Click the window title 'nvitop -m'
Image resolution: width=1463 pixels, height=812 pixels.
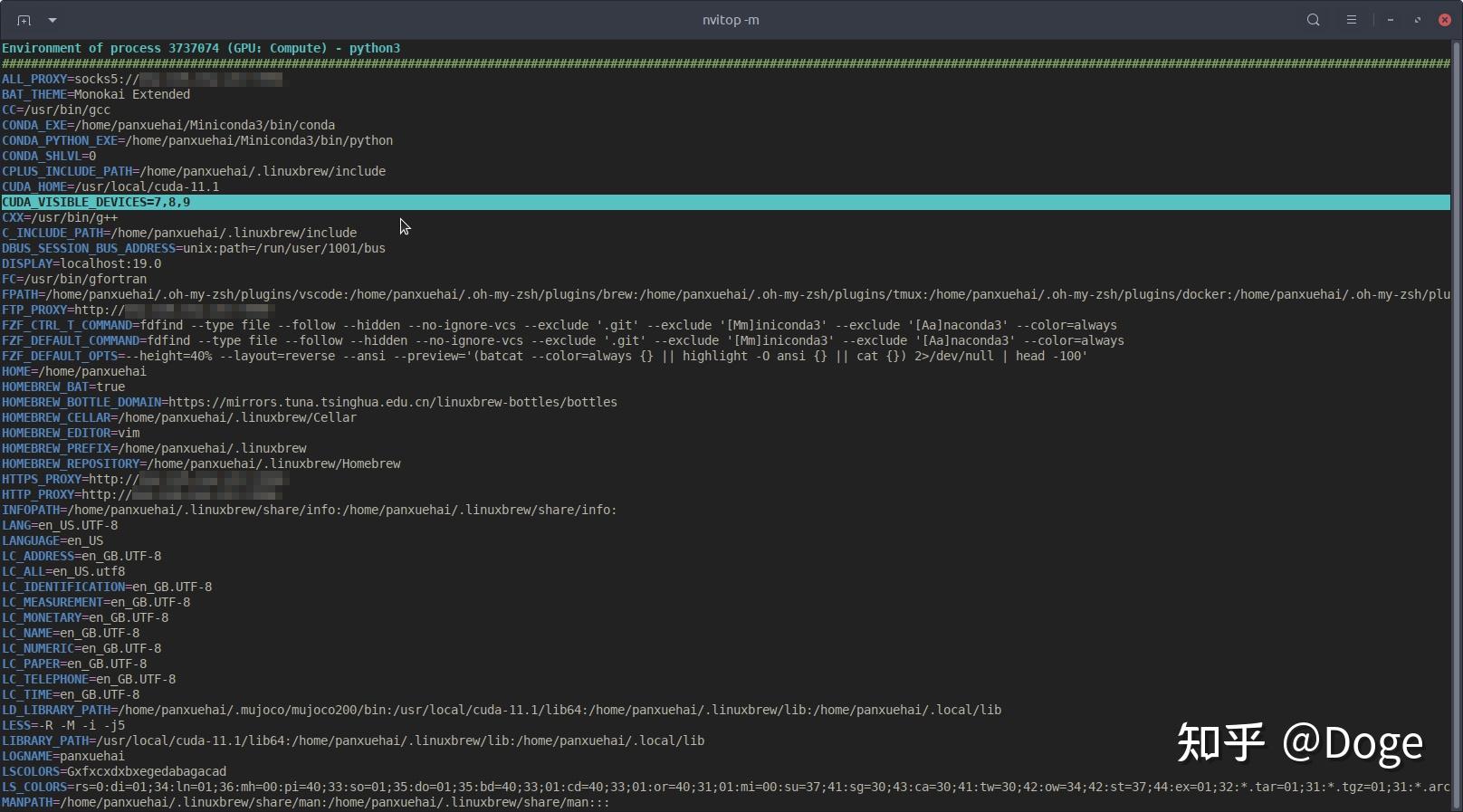click(x=731, y=20)
